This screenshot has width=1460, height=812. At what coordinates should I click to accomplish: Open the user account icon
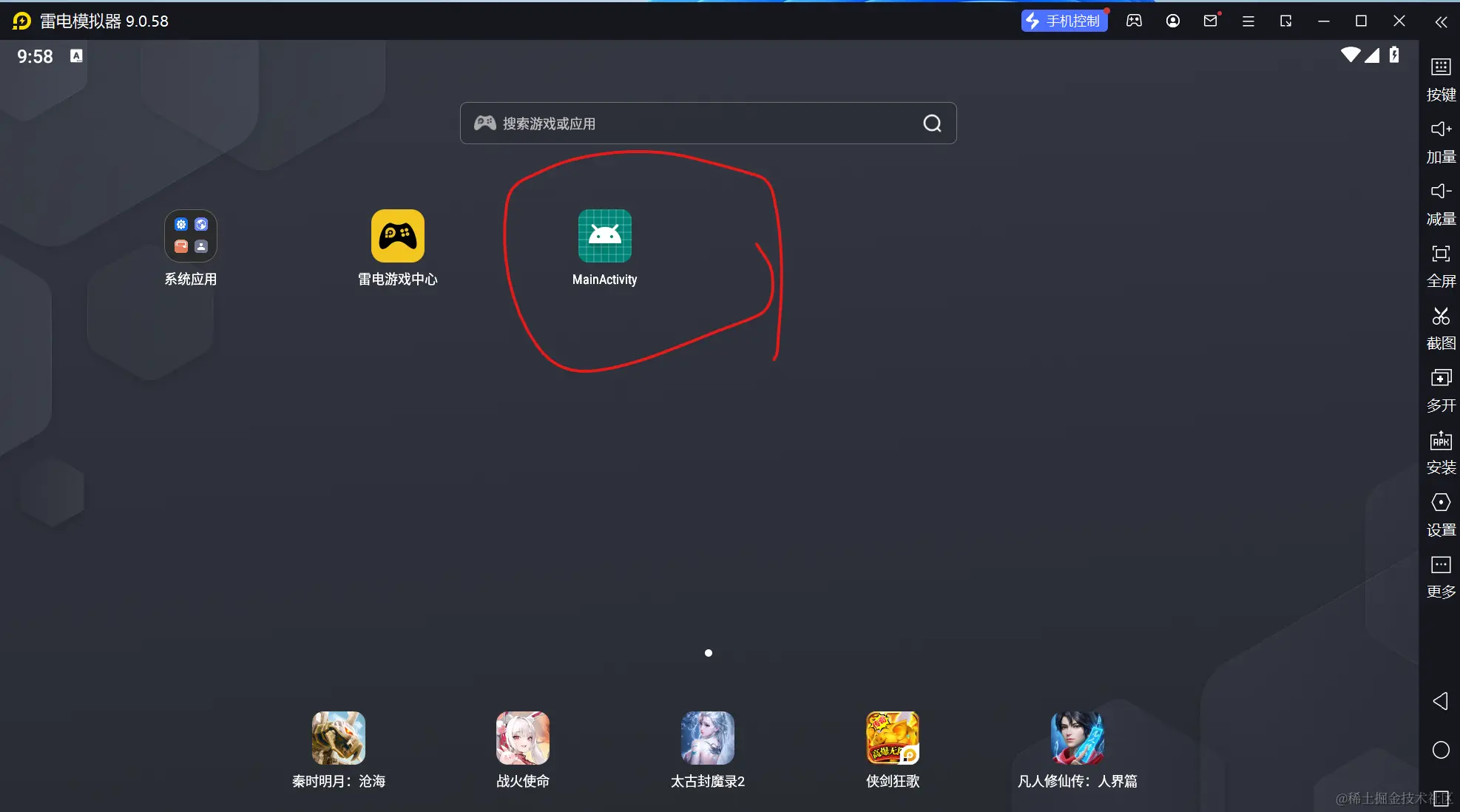[1172, 21]
